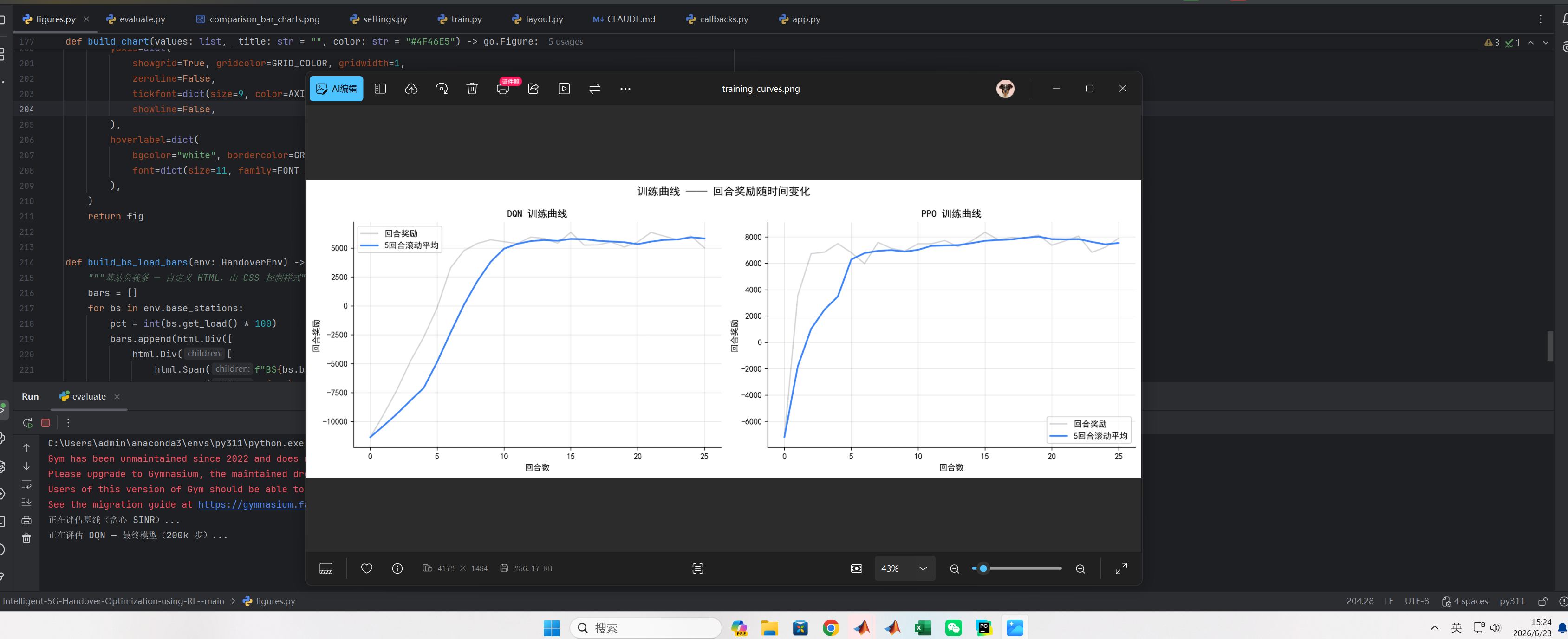
Task: Change line separator LF in status bar
Action: 1388,601
